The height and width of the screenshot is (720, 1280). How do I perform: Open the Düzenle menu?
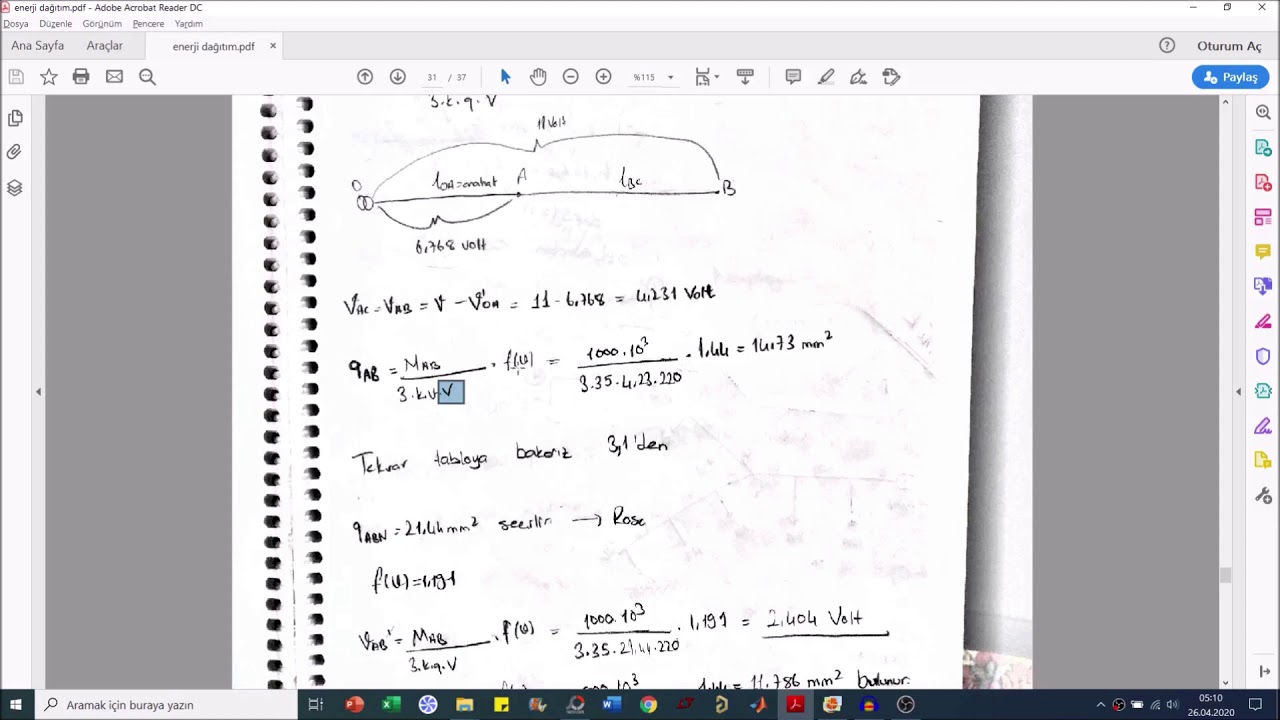click(55, 23)
